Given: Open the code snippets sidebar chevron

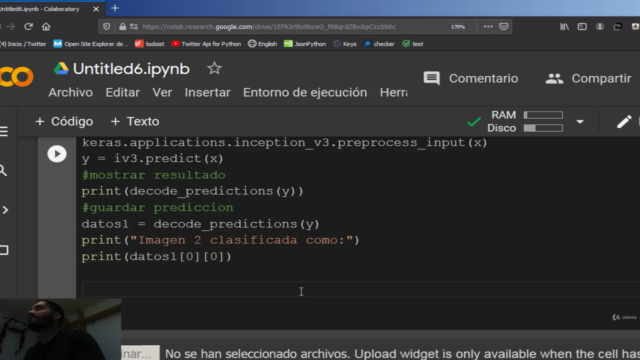Looking at the screenshot, I should (5, 210).
